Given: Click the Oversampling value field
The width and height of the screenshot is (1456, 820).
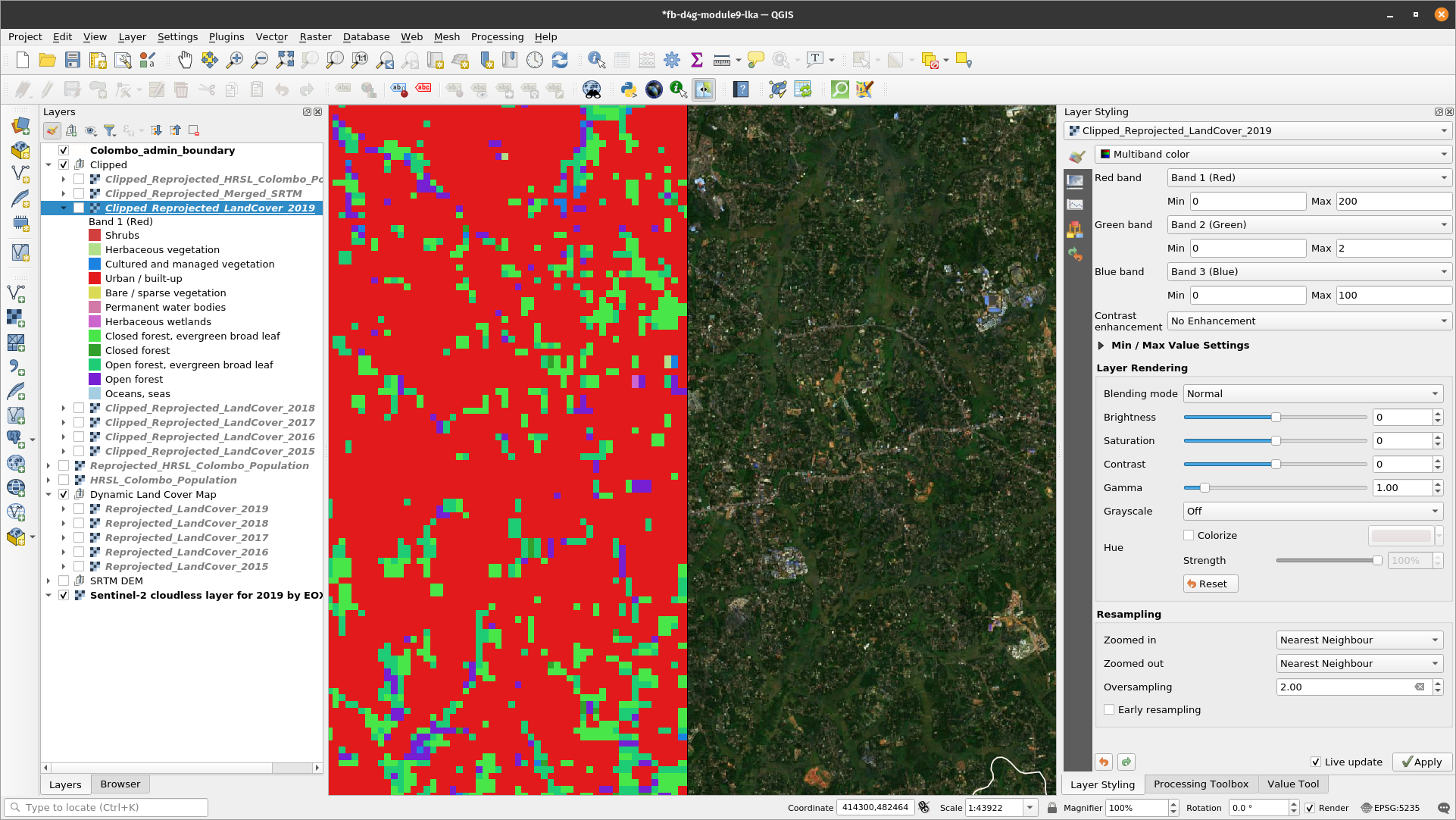Looking at the screenshot, I should click(x=1353, y=687).
